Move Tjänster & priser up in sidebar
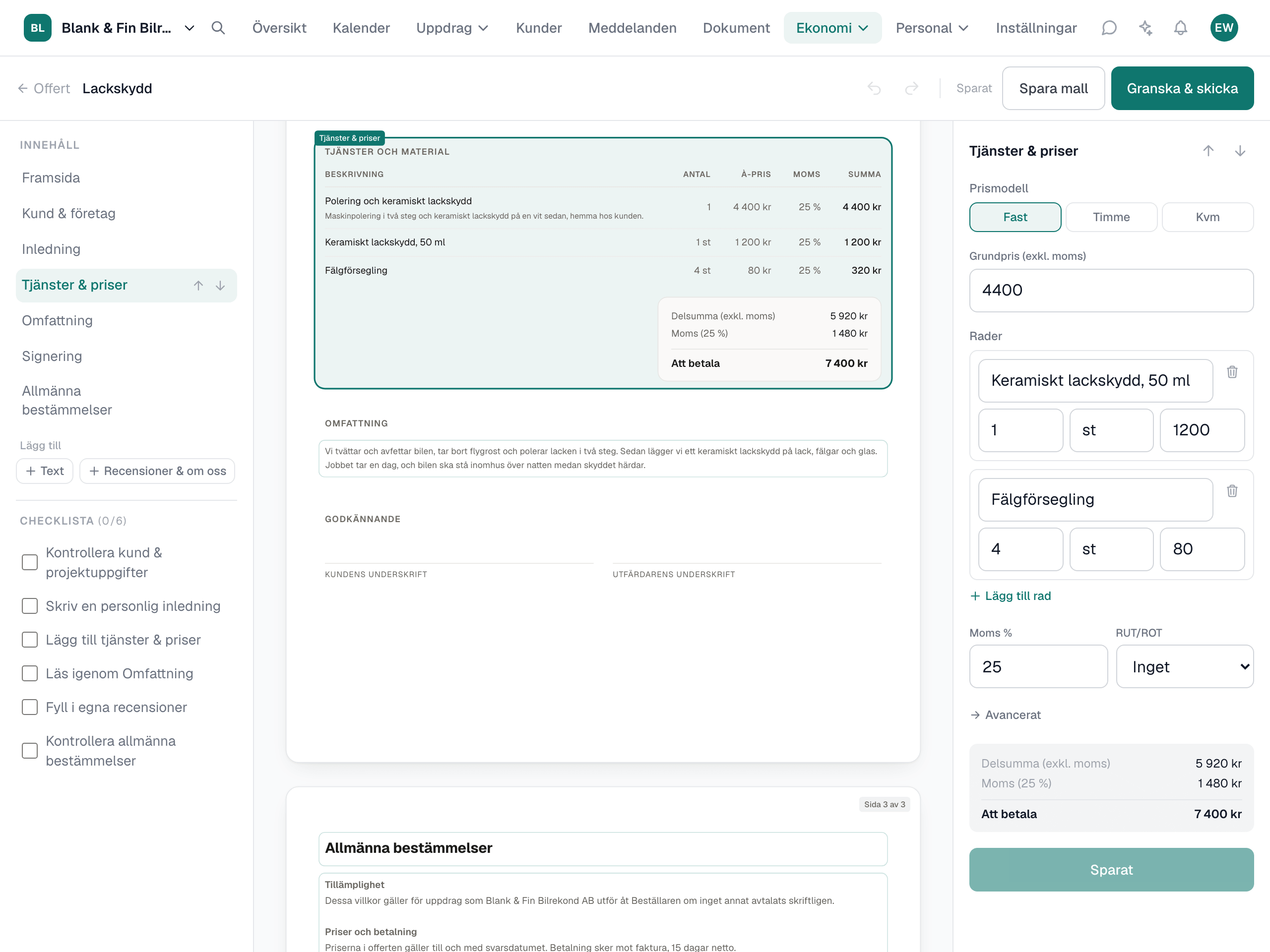This screenshot has width=1270, height=952. pyautogui.click(x=198, y=285)
